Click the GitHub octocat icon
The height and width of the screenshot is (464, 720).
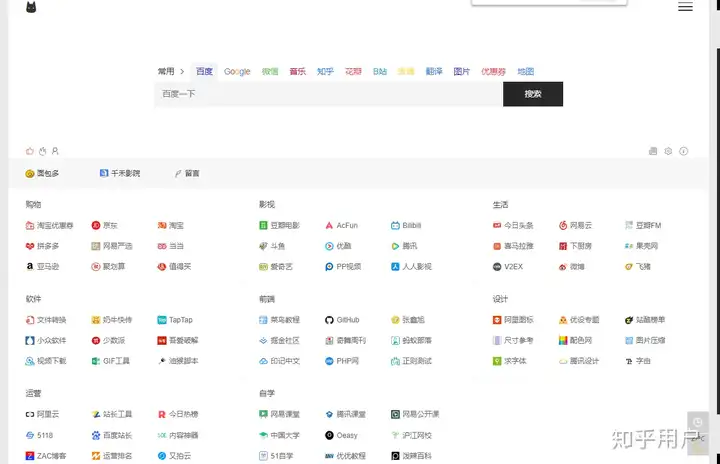click(x=329, y=320)
